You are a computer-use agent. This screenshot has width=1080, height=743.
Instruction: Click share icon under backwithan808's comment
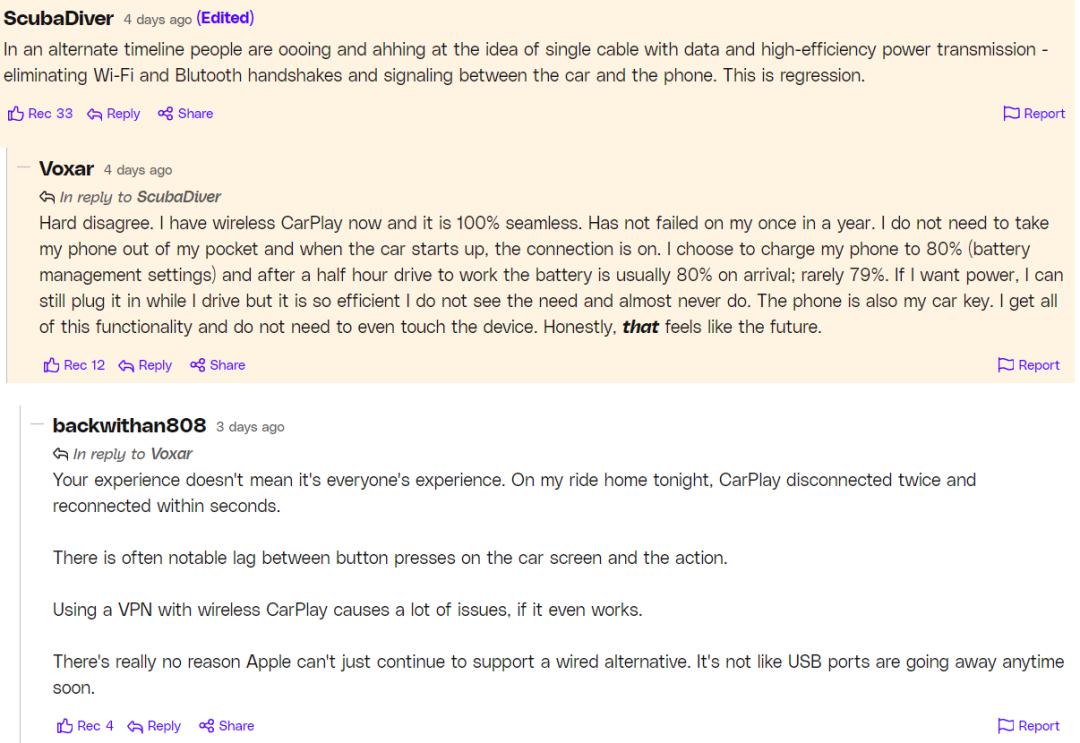(x=207, y=726)
